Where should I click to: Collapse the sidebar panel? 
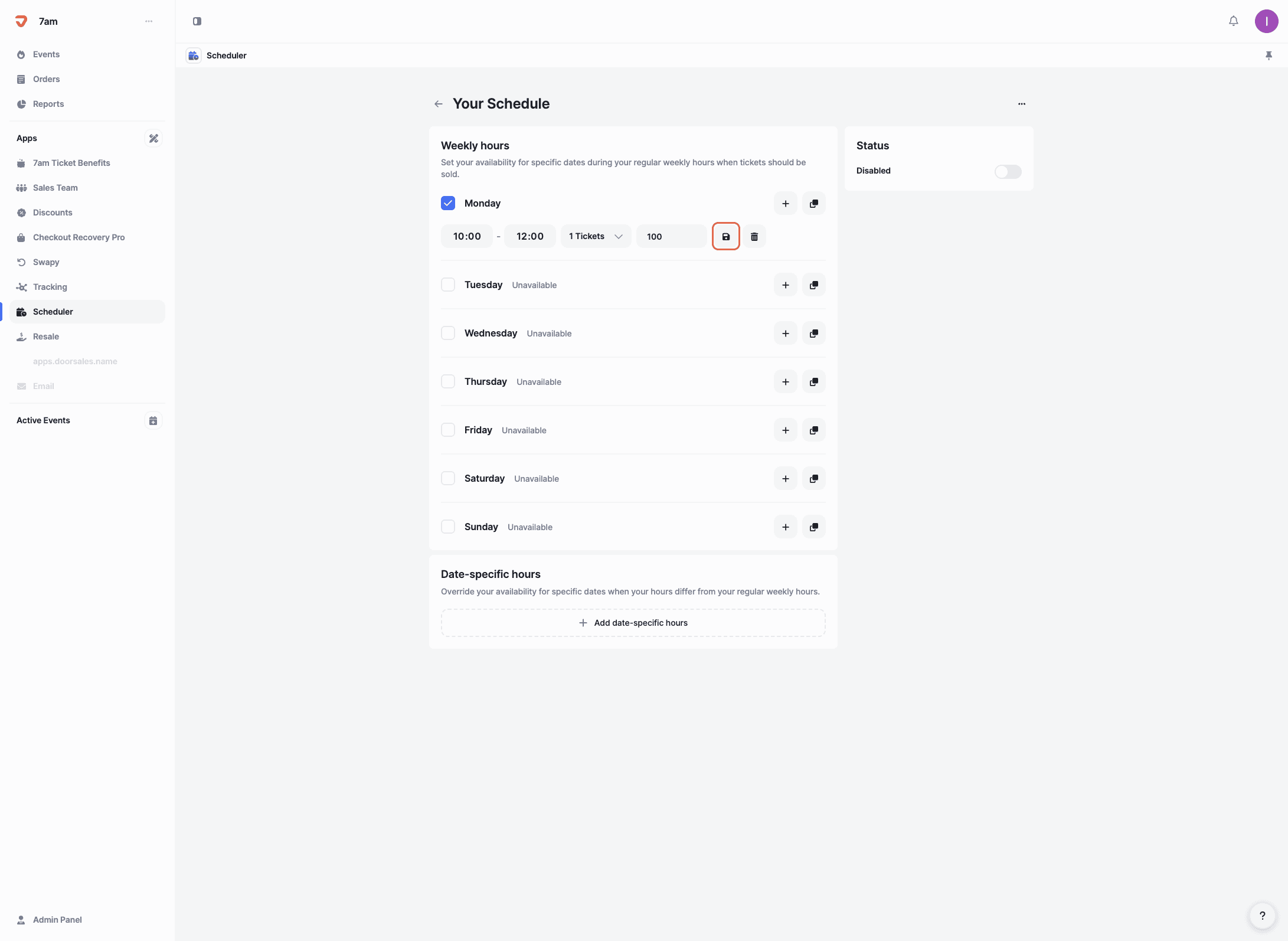tap(197, 21)
